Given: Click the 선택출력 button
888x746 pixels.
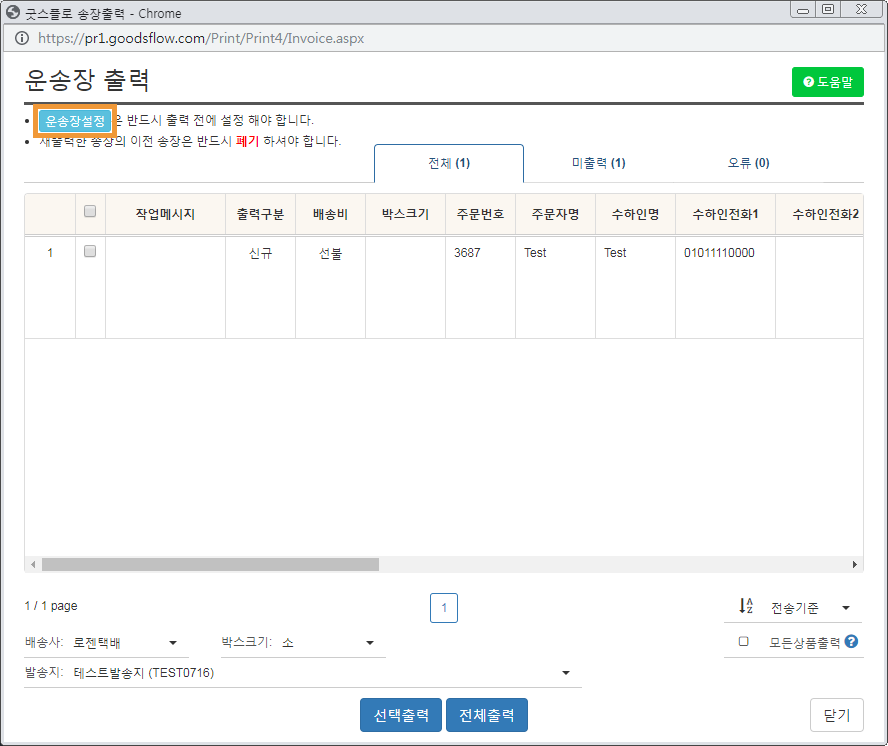Looking at the screenshot, I should [x=401, y=715].
